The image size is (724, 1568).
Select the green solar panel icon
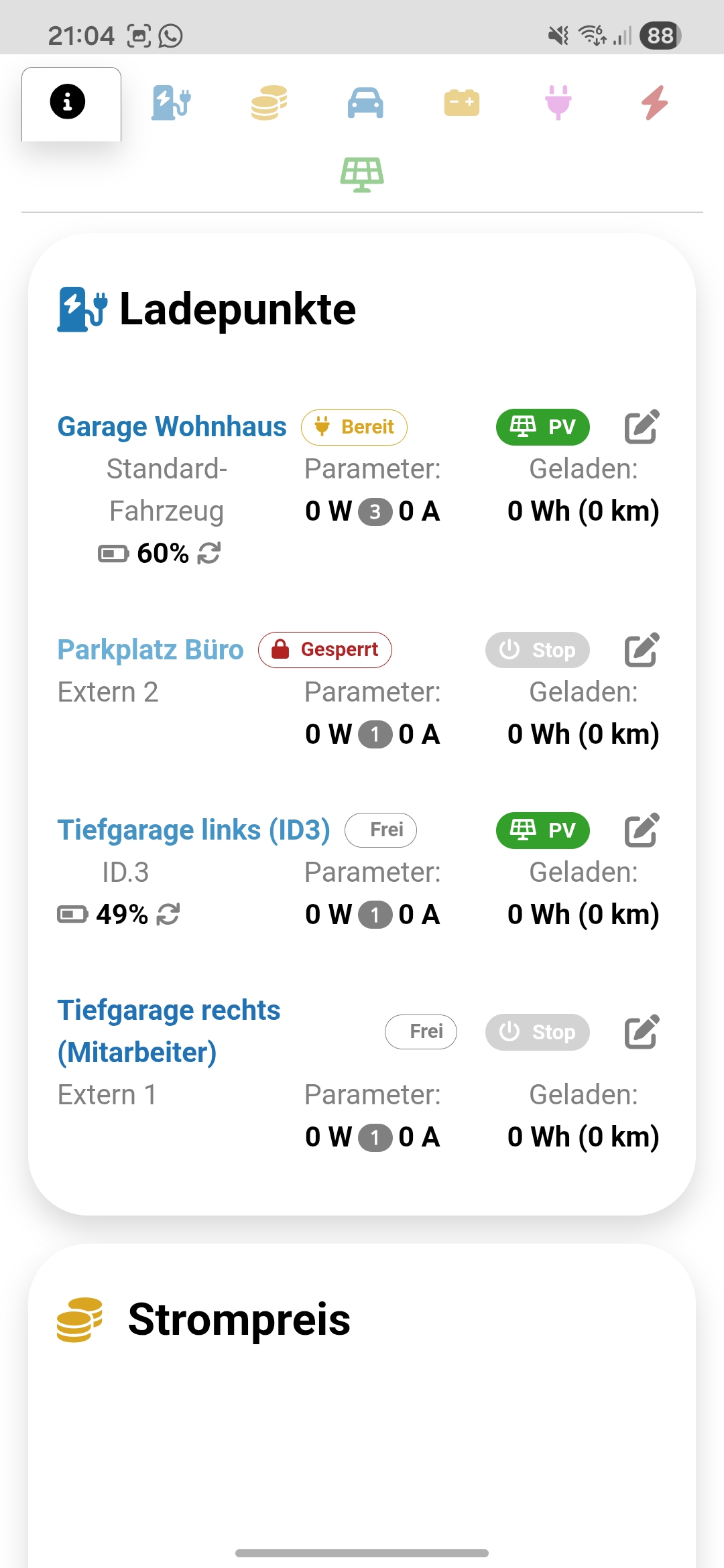point(362,174)
